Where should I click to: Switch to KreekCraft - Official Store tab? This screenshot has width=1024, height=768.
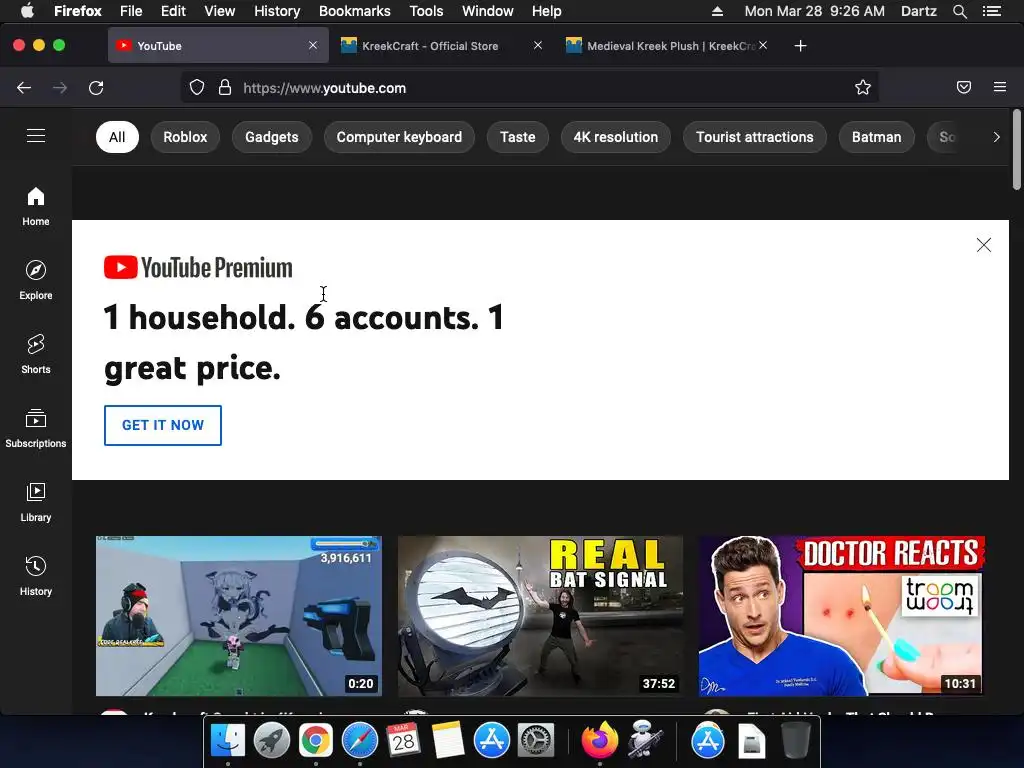[x=430, y=46]
